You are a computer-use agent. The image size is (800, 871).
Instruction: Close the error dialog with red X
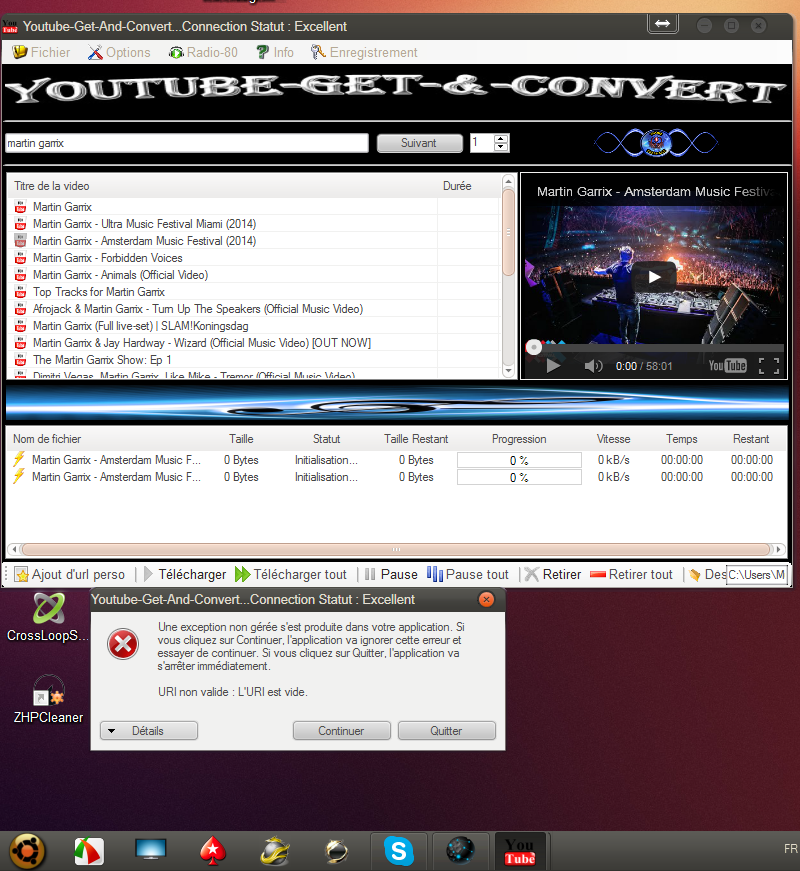point(486,599)
